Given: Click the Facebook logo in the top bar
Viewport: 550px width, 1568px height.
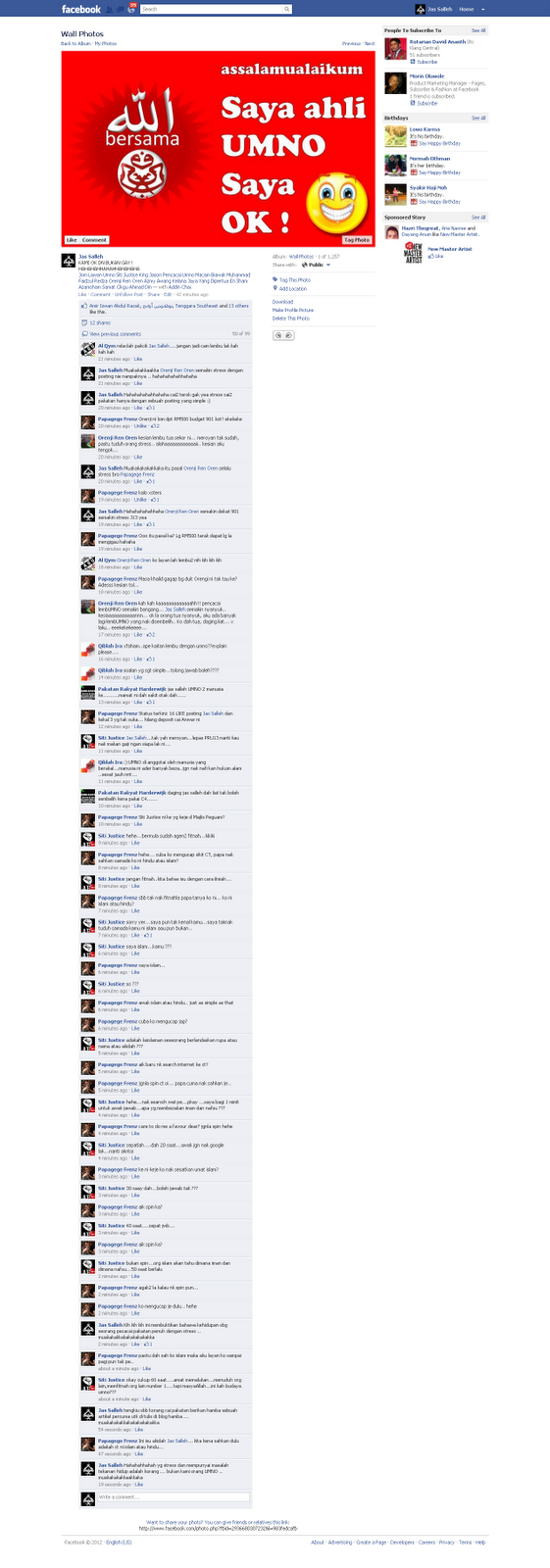Looking at the screenshot, I should click(x=81, y=9).
